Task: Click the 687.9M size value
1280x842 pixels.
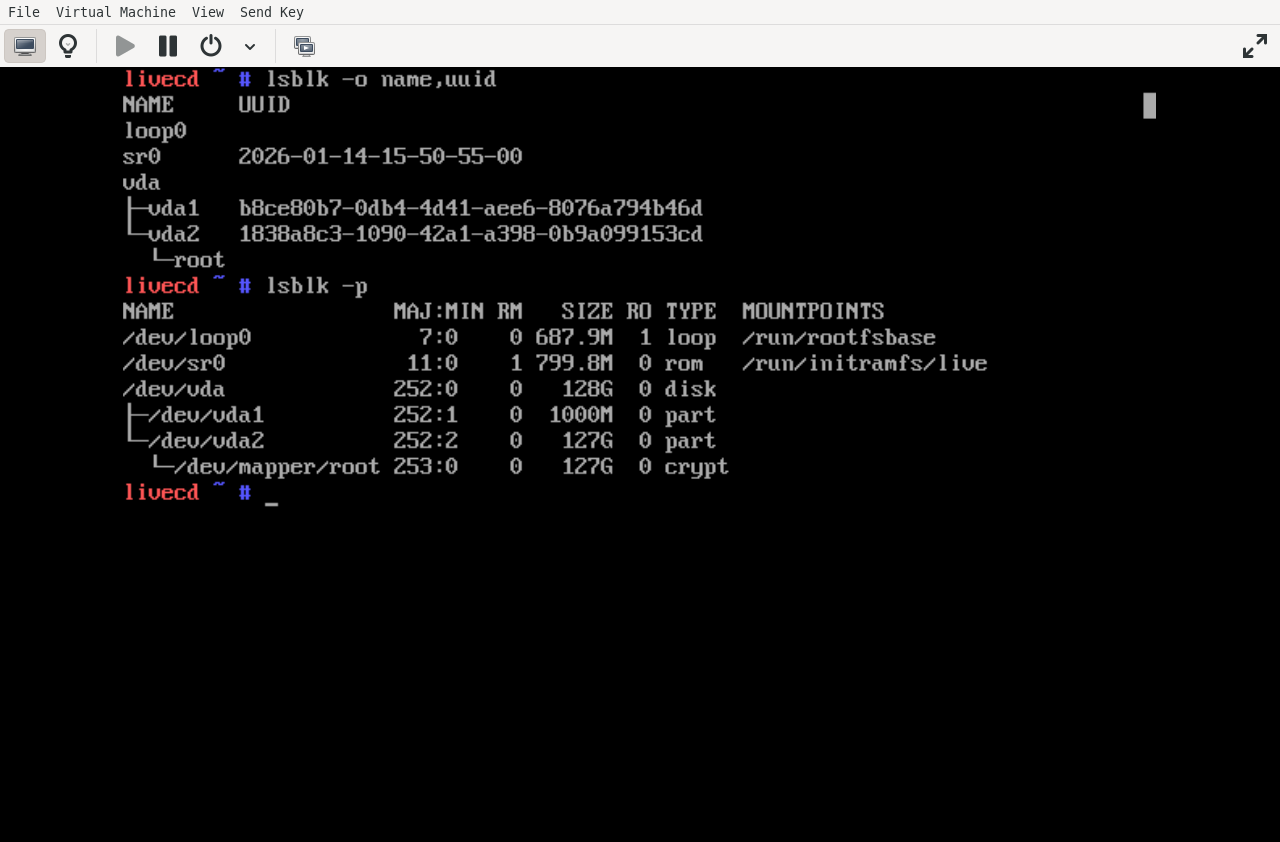Action: tap(574, 338)
